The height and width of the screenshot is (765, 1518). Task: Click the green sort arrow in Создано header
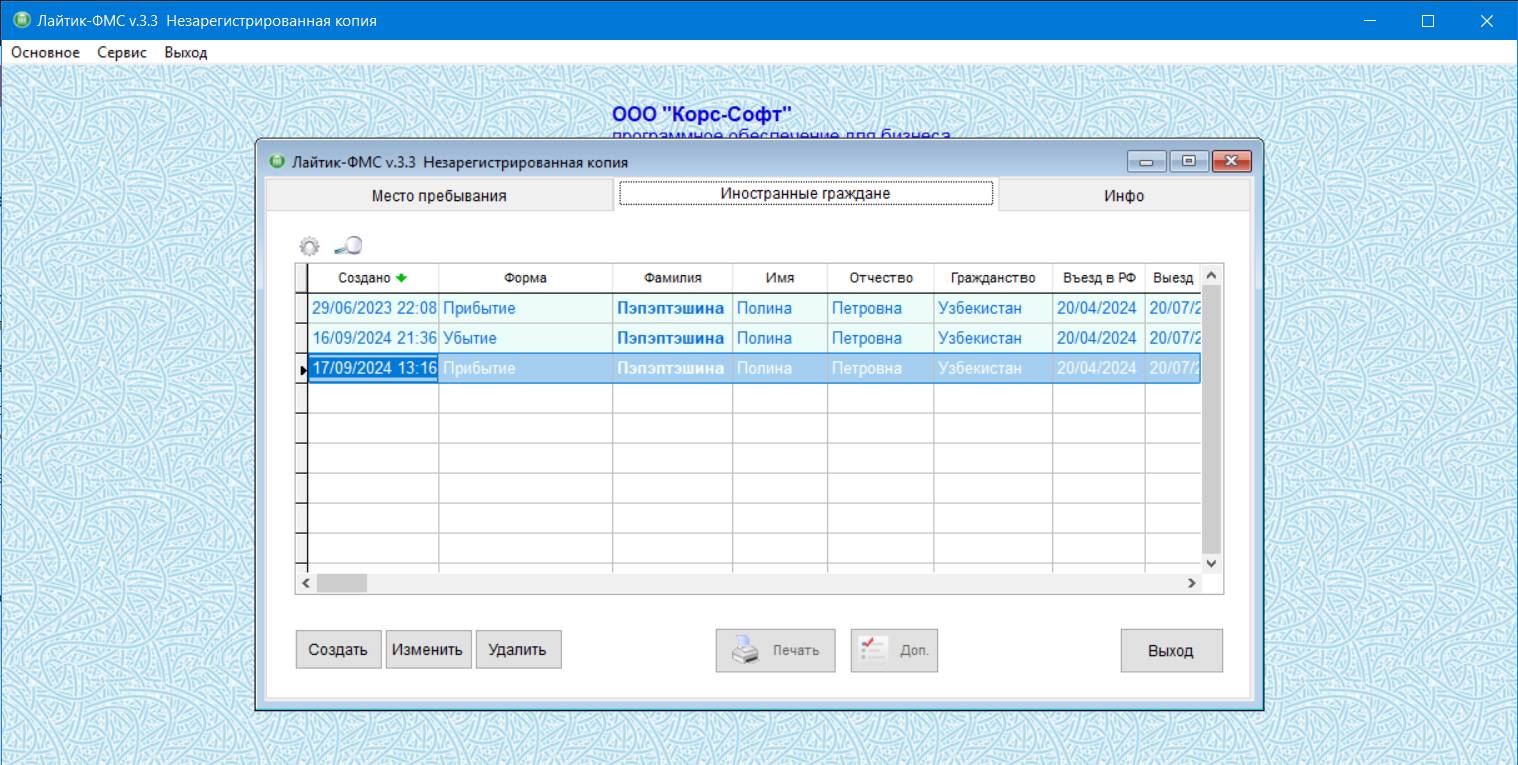point(402,278)
